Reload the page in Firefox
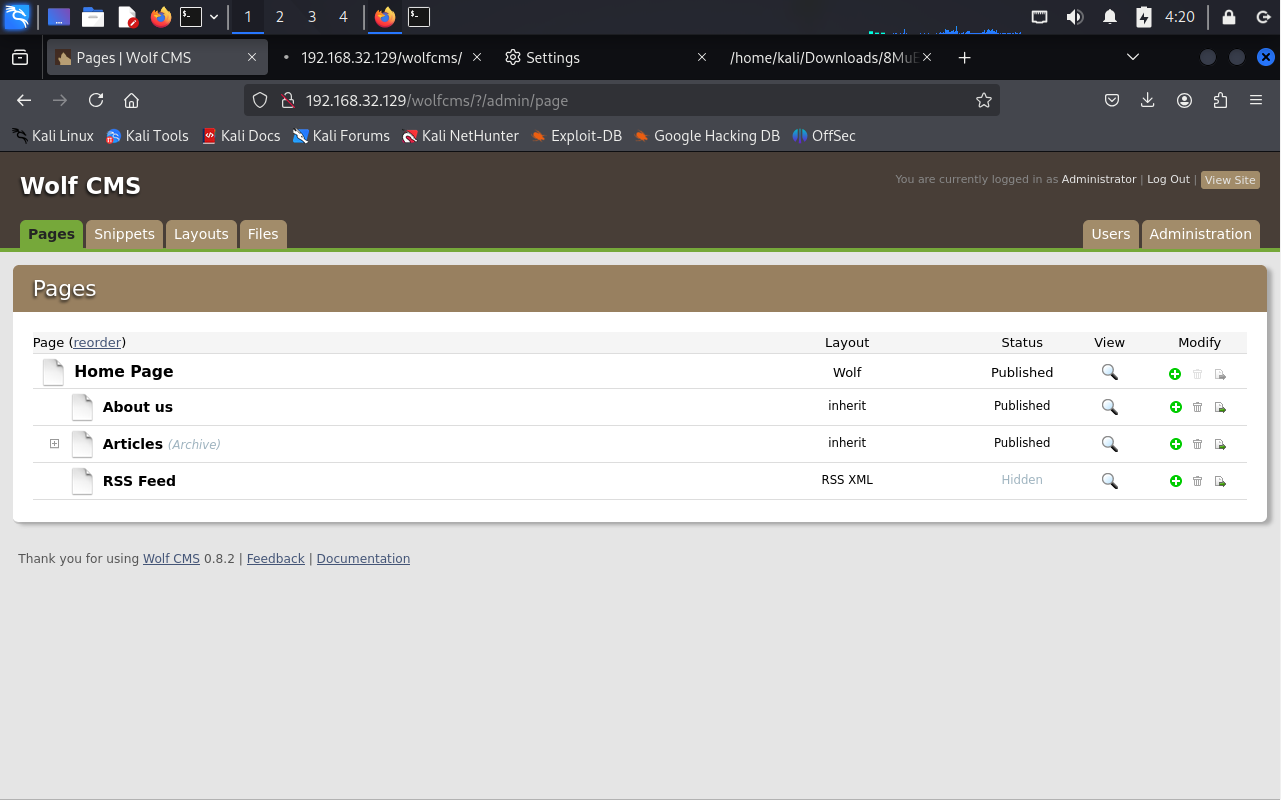This screenshot has width=1281, height=800. click(x=96, y=100)
